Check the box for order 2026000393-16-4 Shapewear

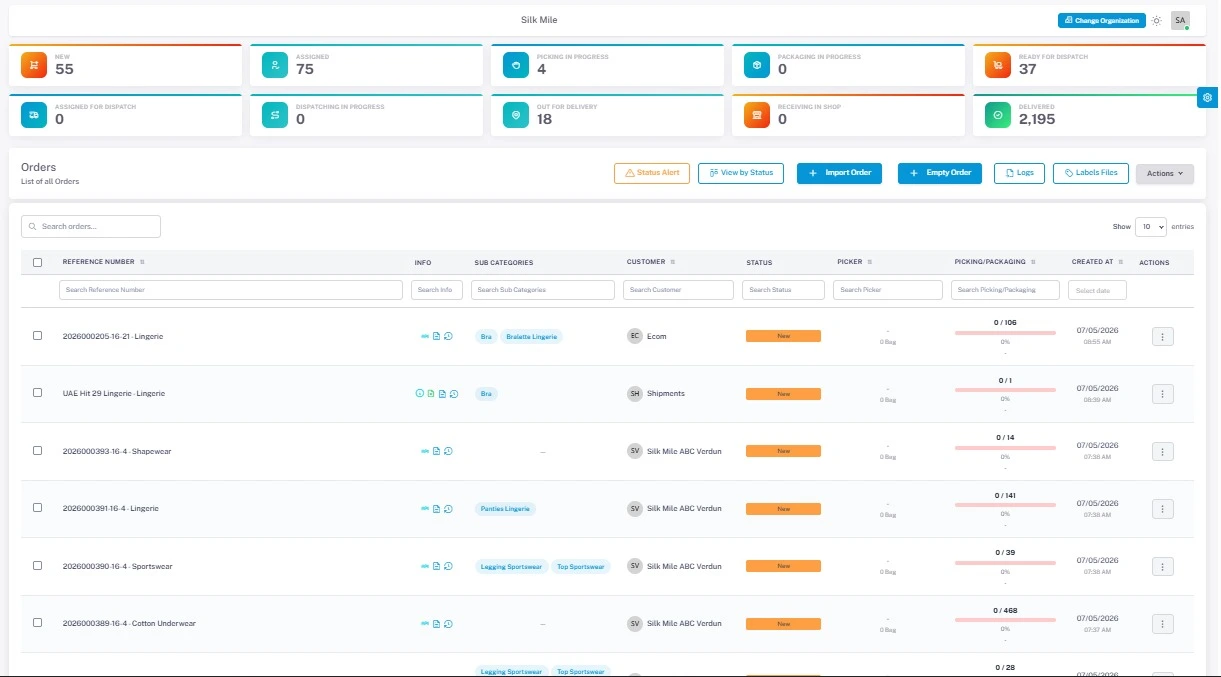tap(38, 451)
